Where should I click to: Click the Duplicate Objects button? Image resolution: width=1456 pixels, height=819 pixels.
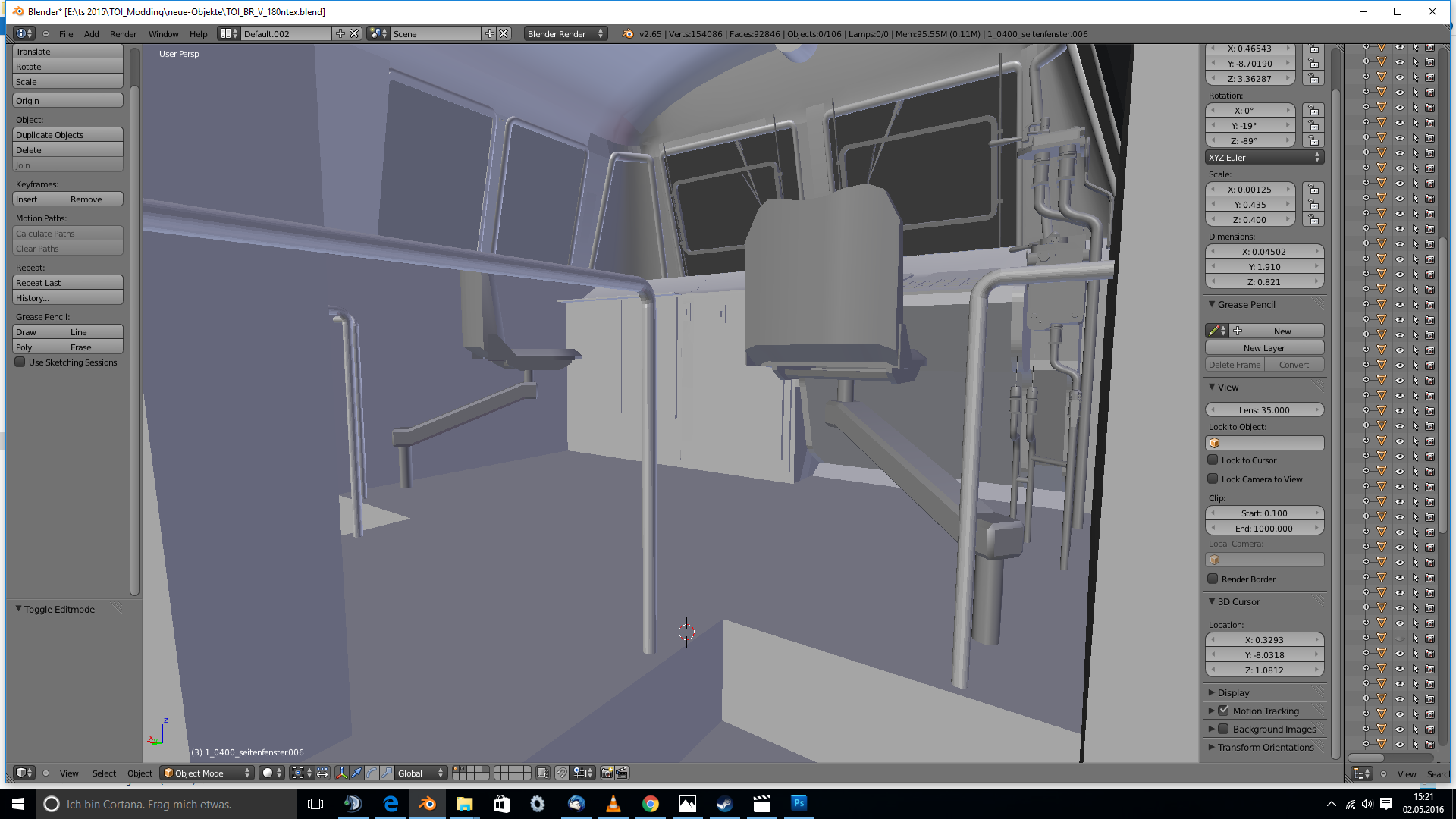coord(67,135)
